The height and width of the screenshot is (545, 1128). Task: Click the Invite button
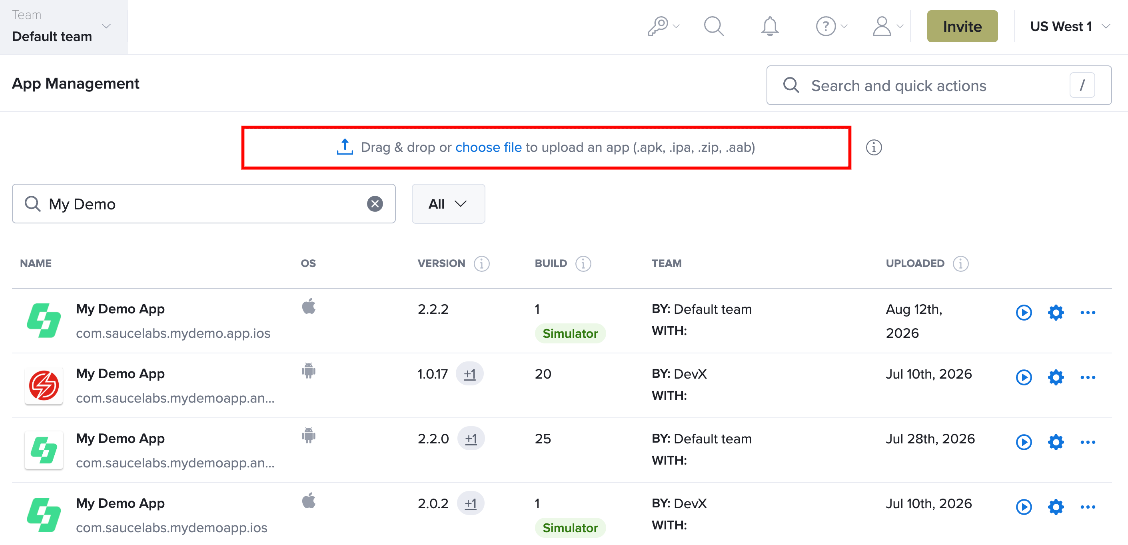point(962,27)
